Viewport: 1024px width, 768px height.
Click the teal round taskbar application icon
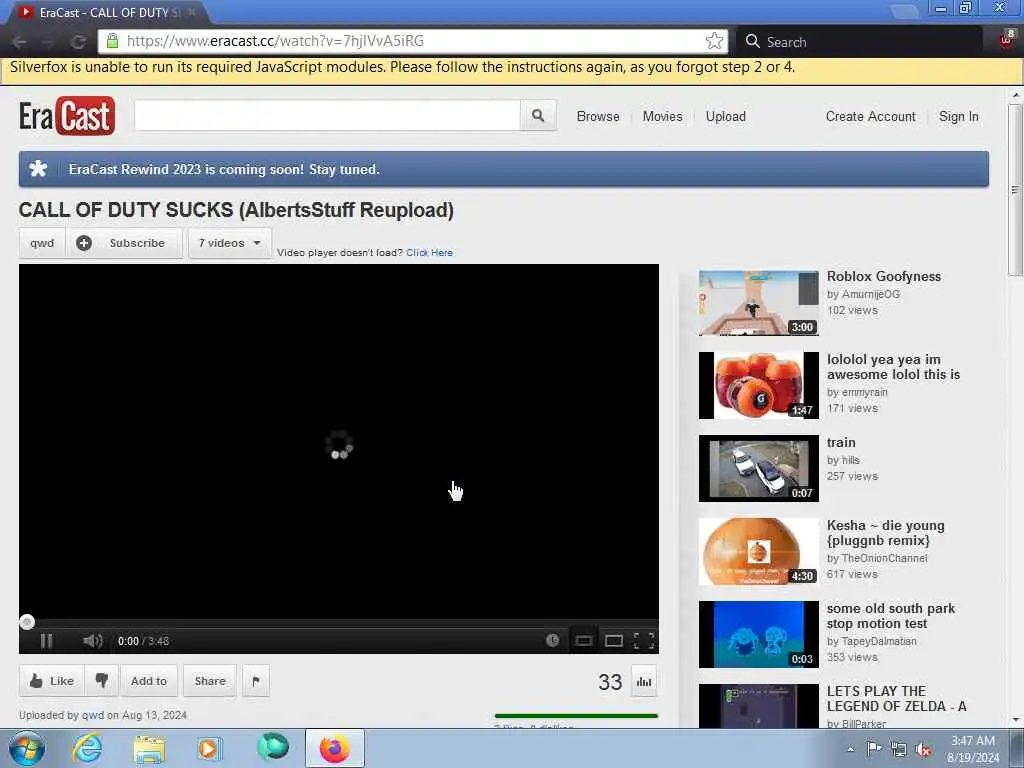tap(273, 747)
